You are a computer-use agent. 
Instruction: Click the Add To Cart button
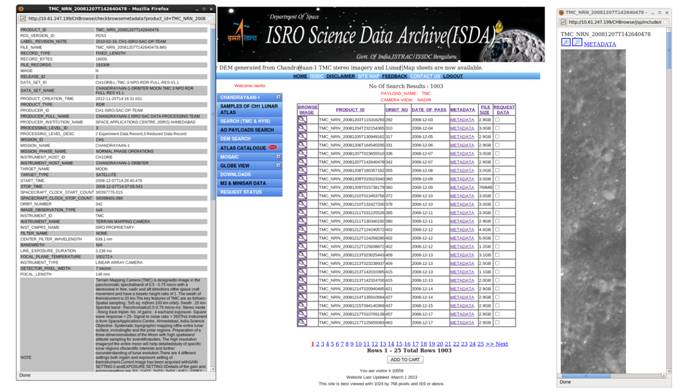click(405, 360)
